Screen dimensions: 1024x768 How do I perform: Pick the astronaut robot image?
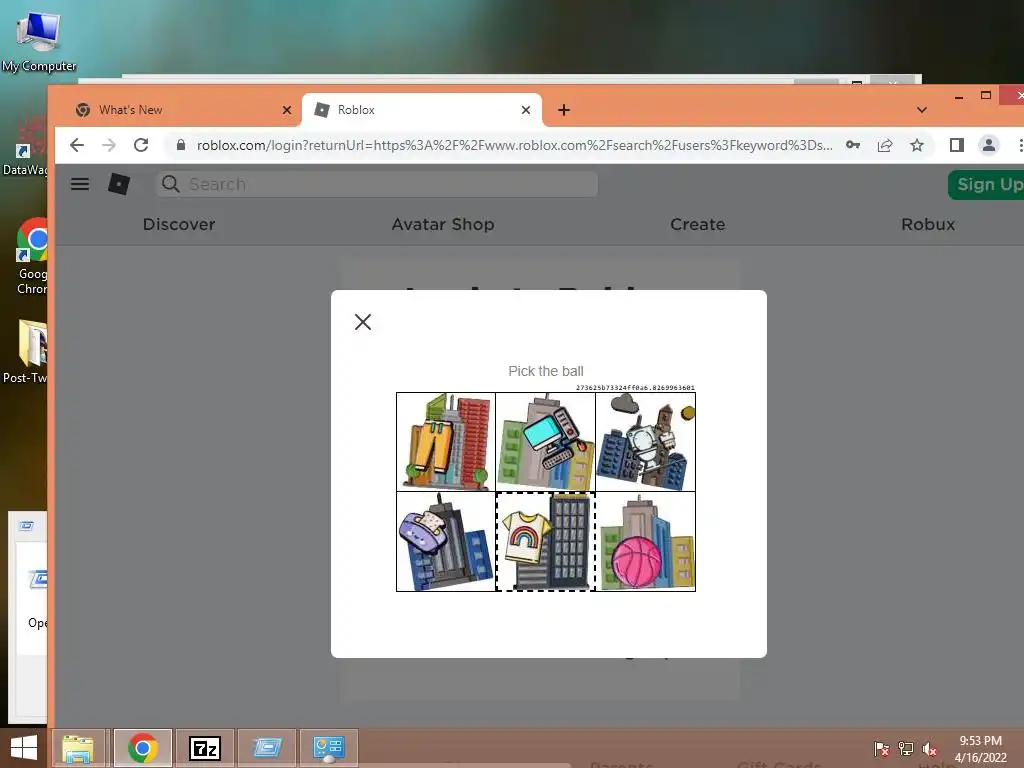(645, 441)
